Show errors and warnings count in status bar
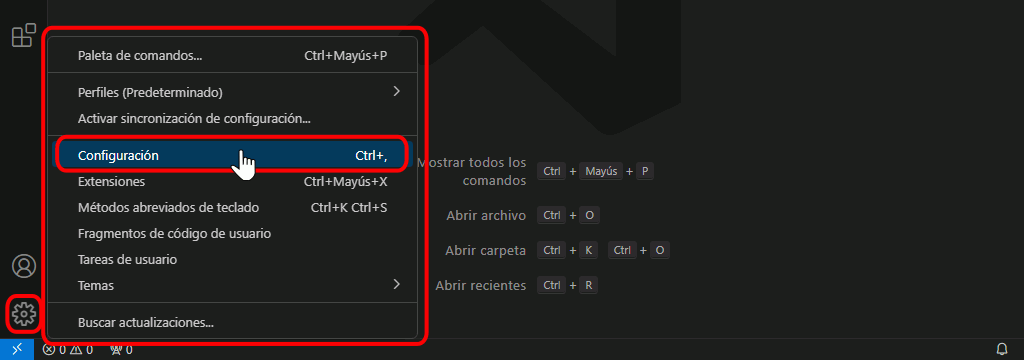The image size is (1024, 360). click(67, 350)
